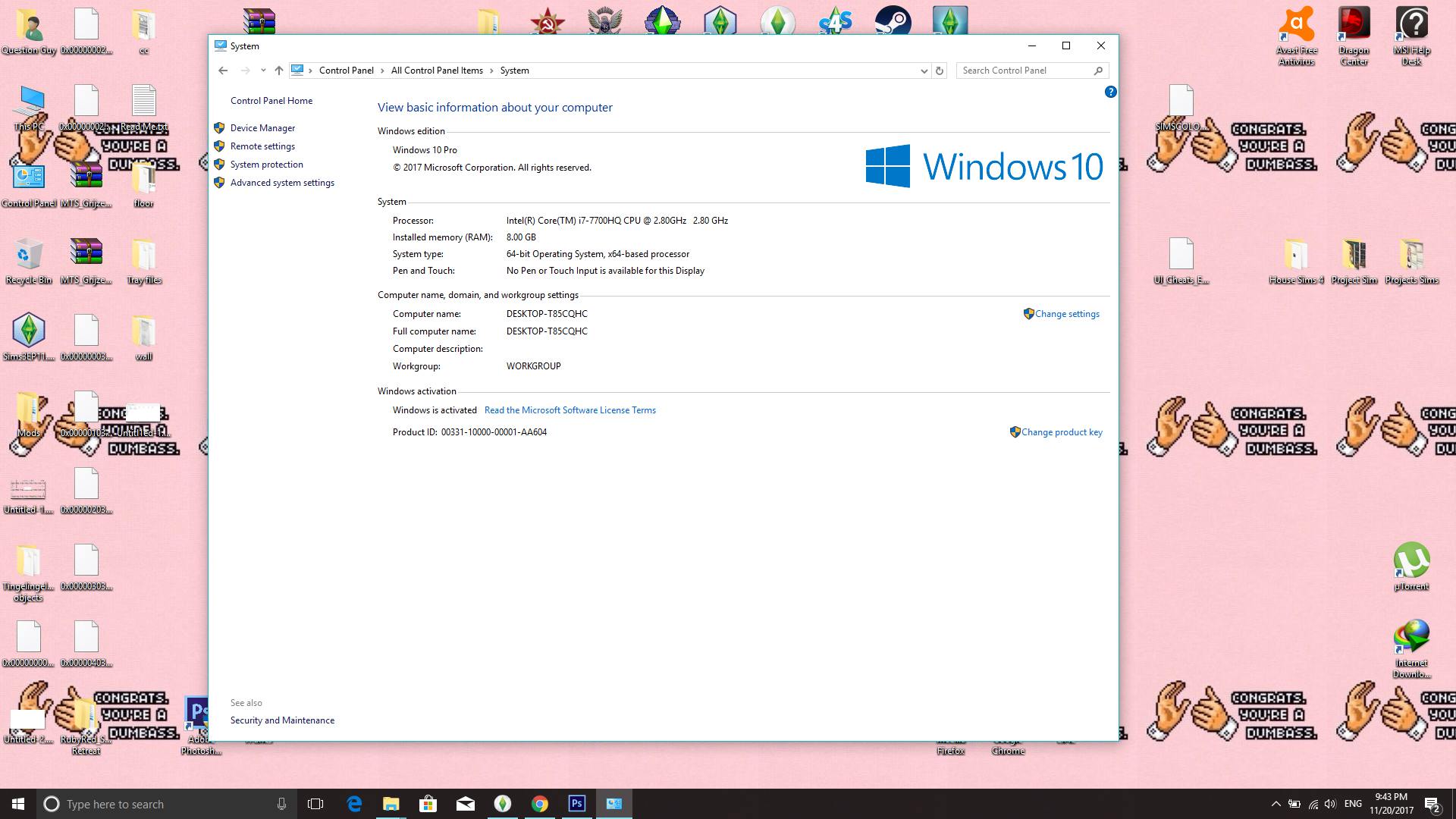Click the search magnifier icon
This screenshot has height=819, width=1456.
click(x=1098, y=71)
